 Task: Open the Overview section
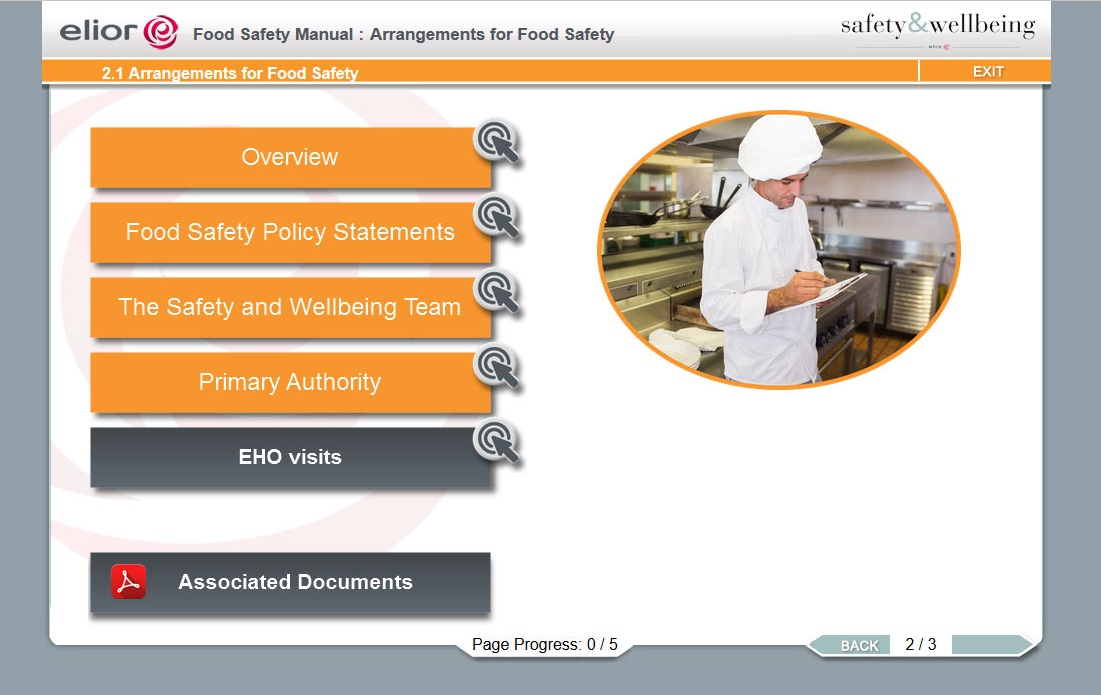(x=289, y=157)
